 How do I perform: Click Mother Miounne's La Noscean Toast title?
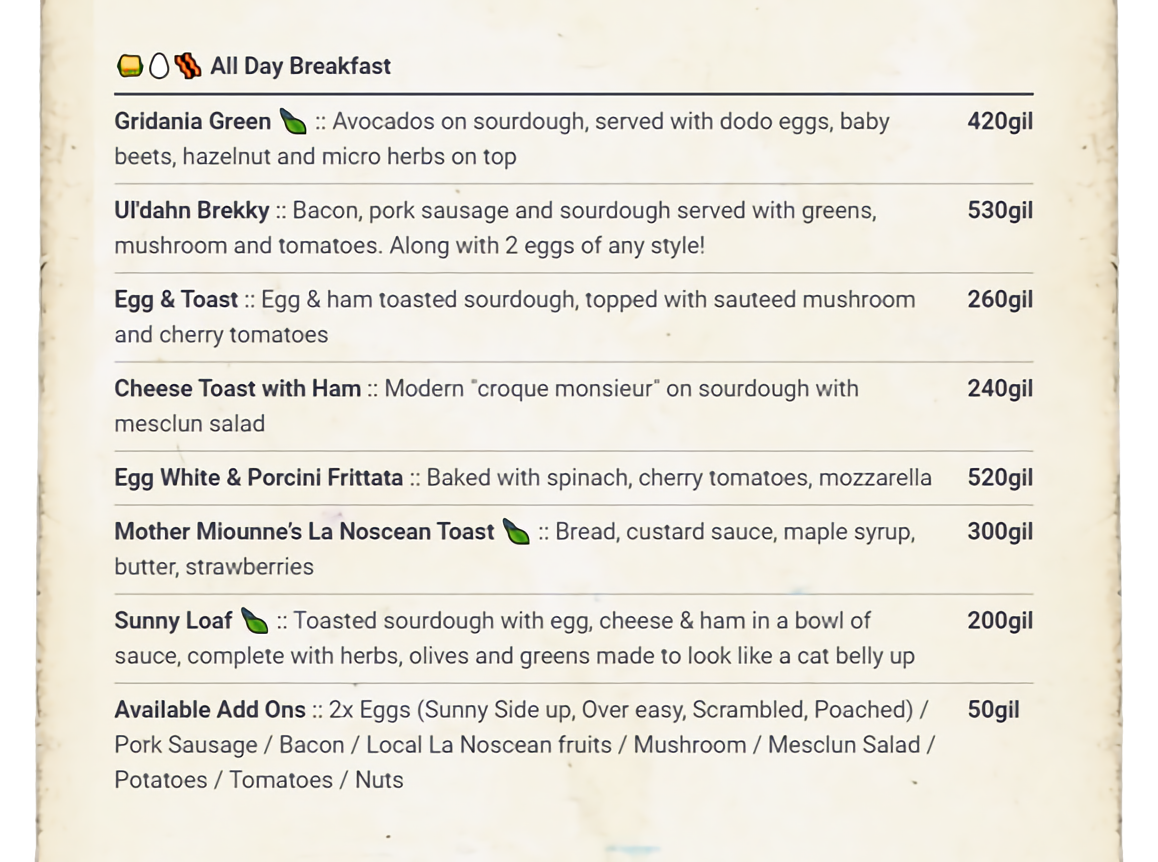pos(304,532)
